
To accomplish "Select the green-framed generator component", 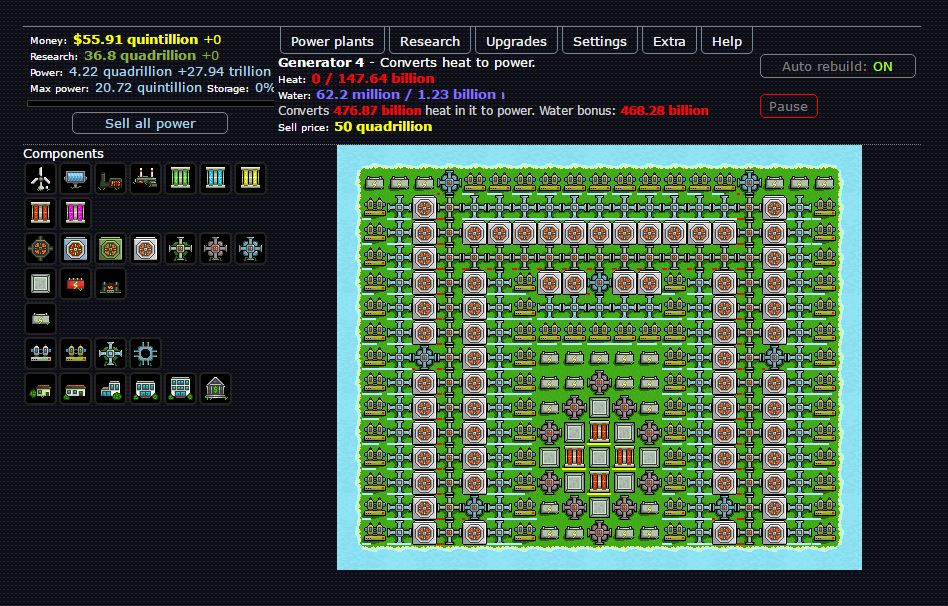I will click(111, 249).
